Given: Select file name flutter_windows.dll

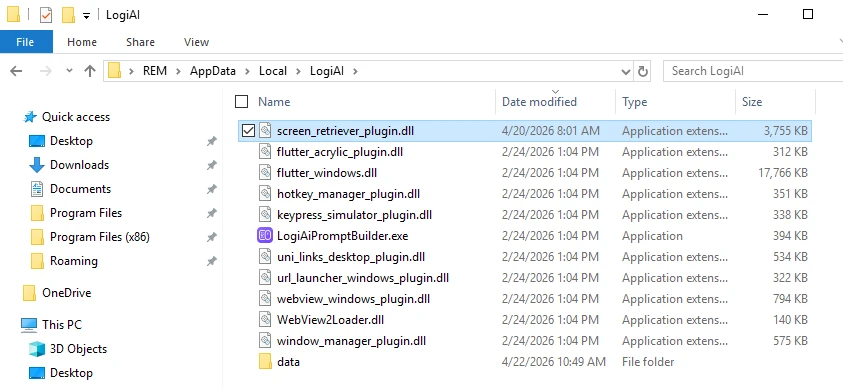Looking at the screenshot, I should [327, 173].
